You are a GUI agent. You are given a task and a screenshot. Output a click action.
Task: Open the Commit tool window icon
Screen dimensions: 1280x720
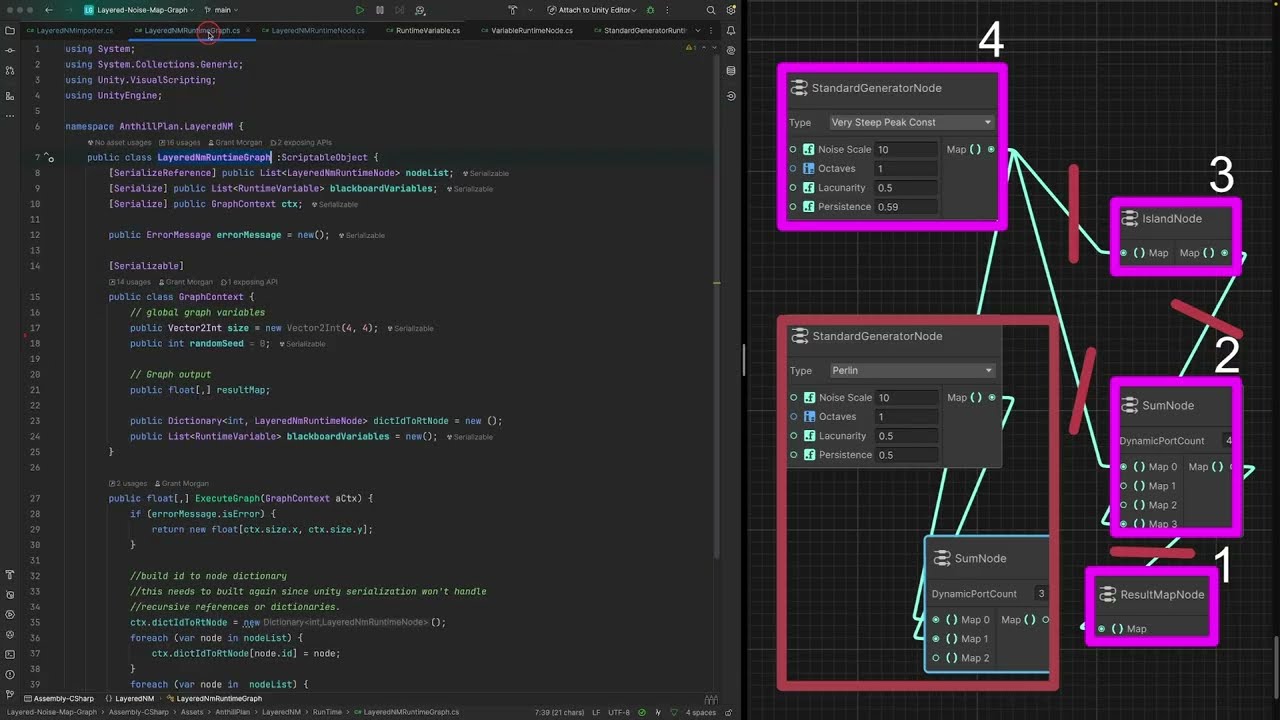(x=10, y=50)
